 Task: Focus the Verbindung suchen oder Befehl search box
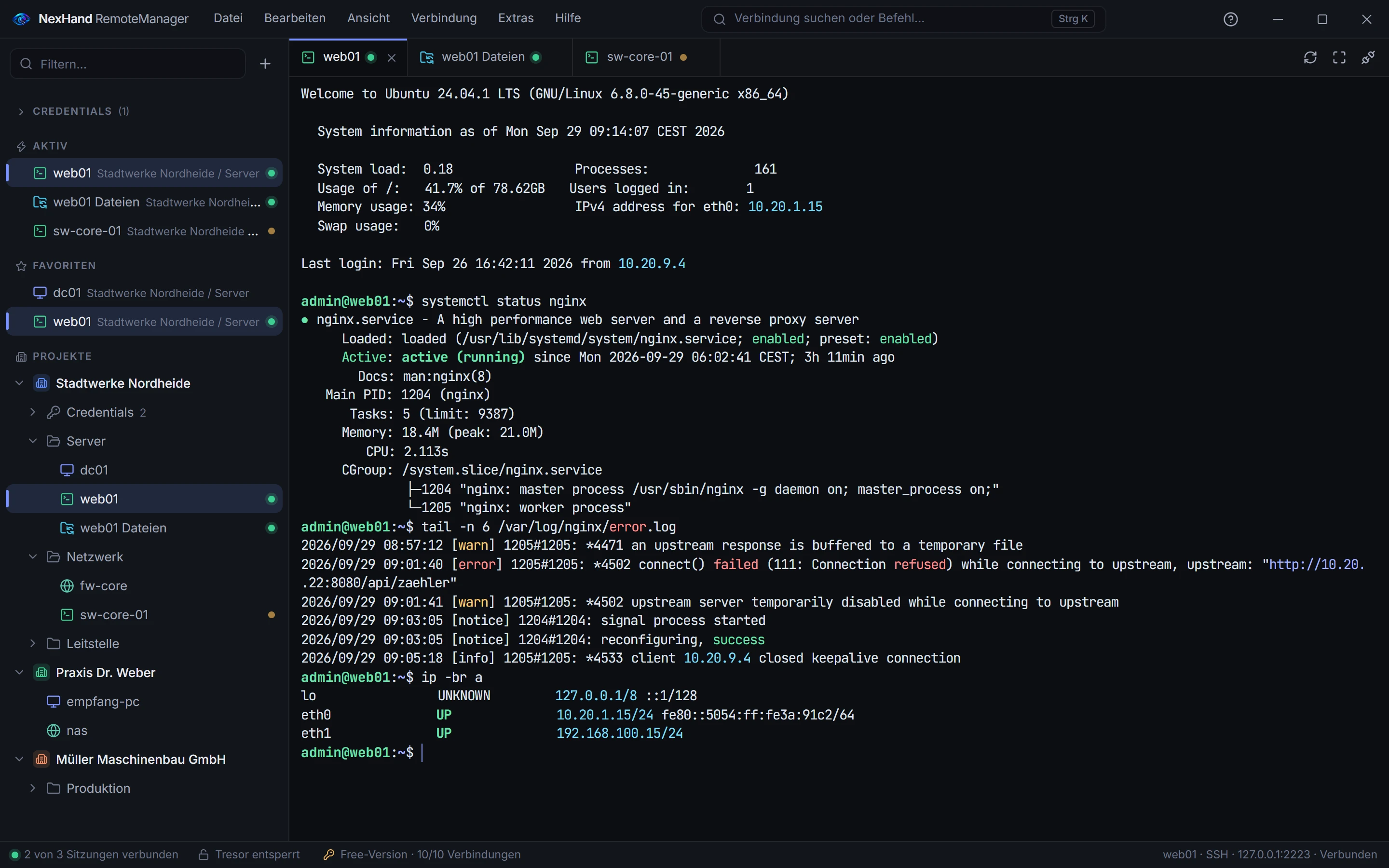pos(903,19)
